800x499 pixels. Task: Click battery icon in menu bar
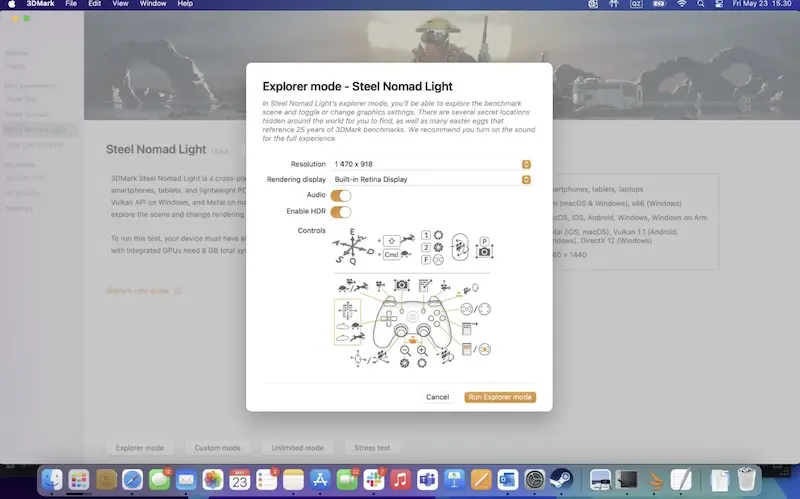pyautogui.click(x=659, y=4)
